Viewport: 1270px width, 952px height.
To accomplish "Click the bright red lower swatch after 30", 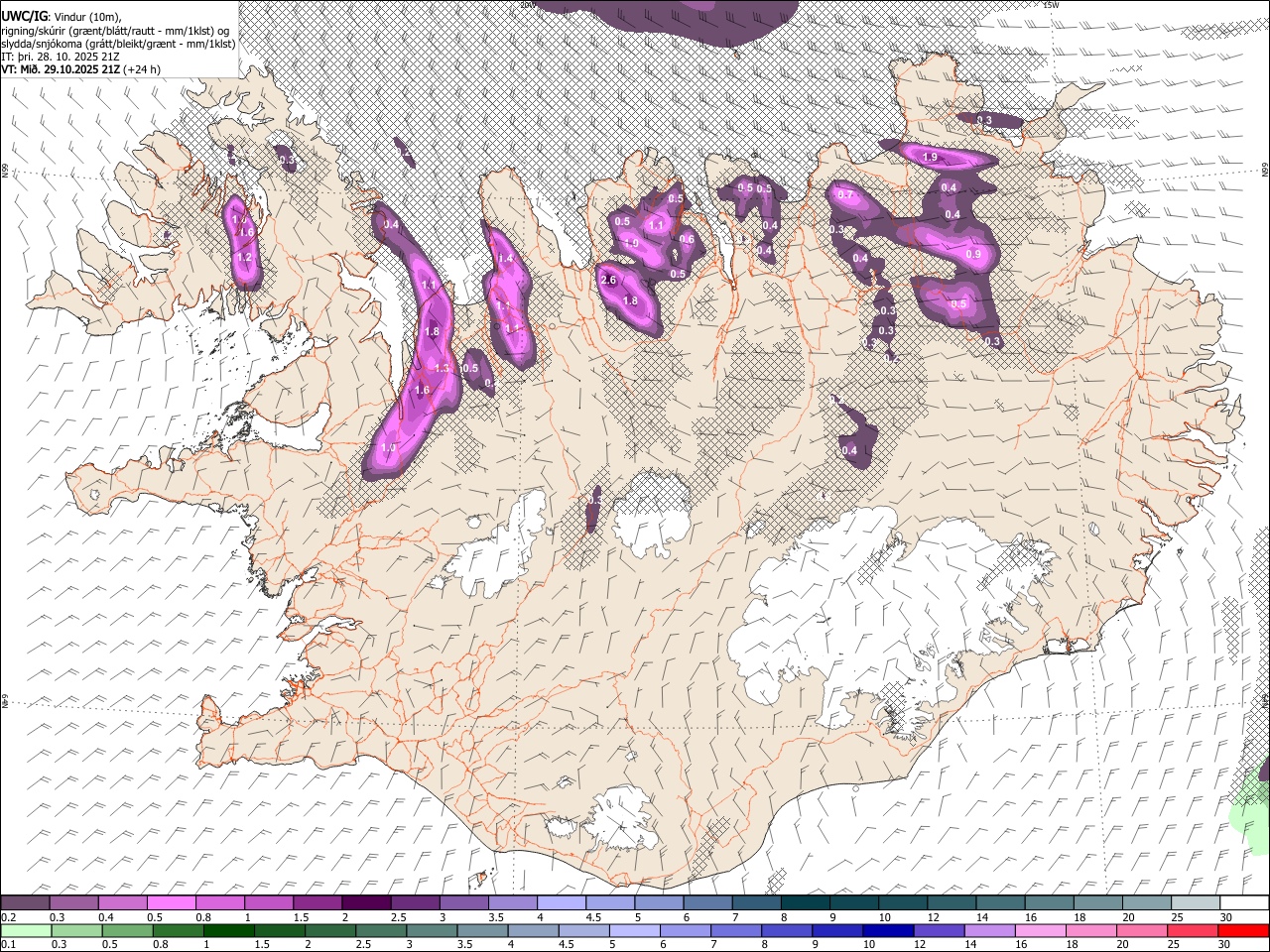I will [x=1243, y=930].
